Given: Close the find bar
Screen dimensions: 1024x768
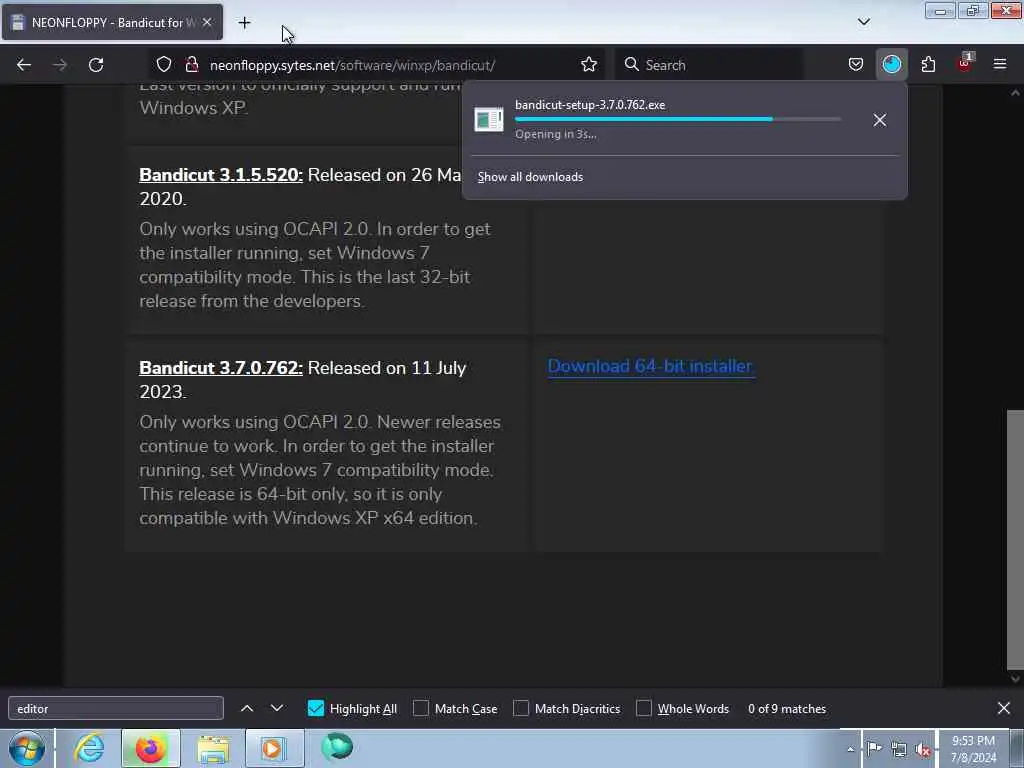Looking at the screenshot, I should click(x=1004, y=709).
